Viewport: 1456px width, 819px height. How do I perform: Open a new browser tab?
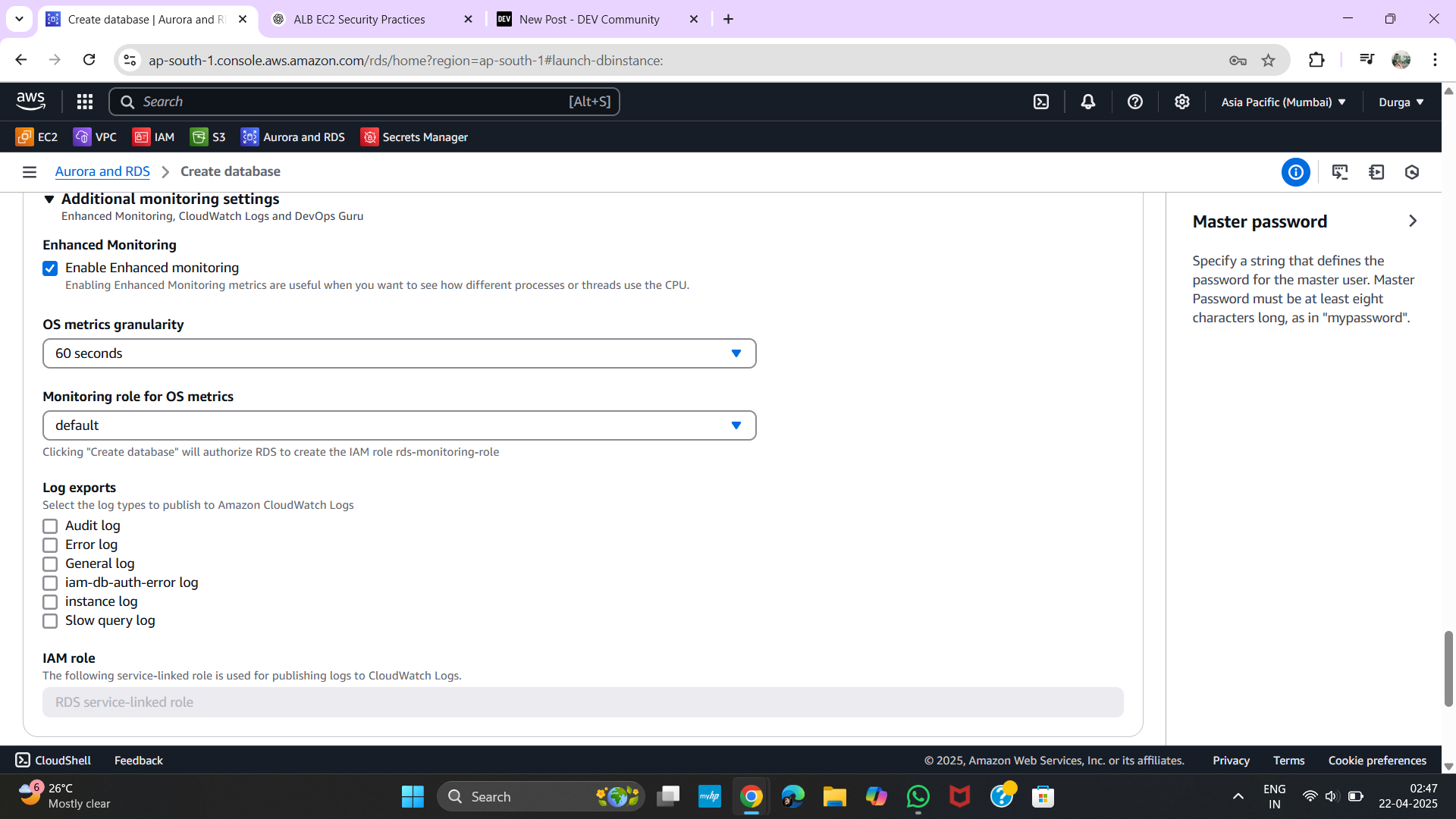click(729, 19)
